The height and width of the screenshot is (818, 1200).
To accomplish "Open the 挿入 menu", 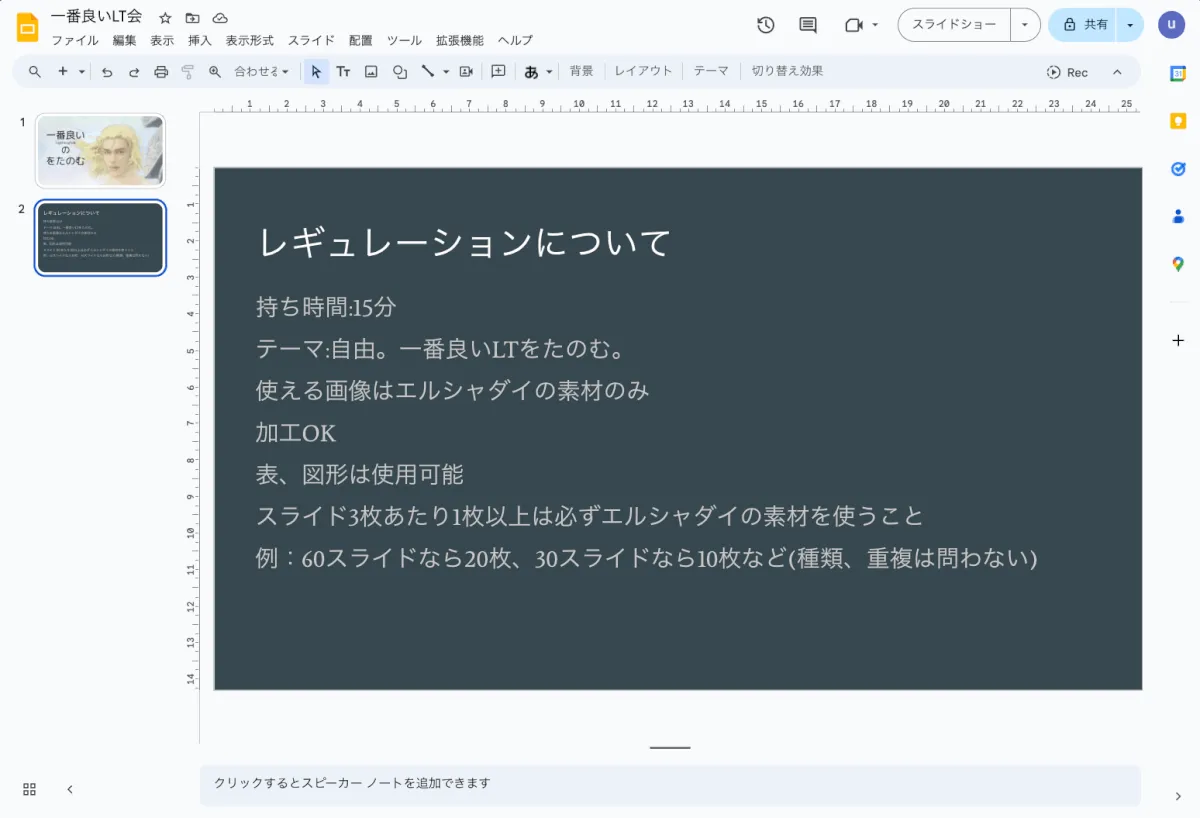I will (x=200, y=41).
